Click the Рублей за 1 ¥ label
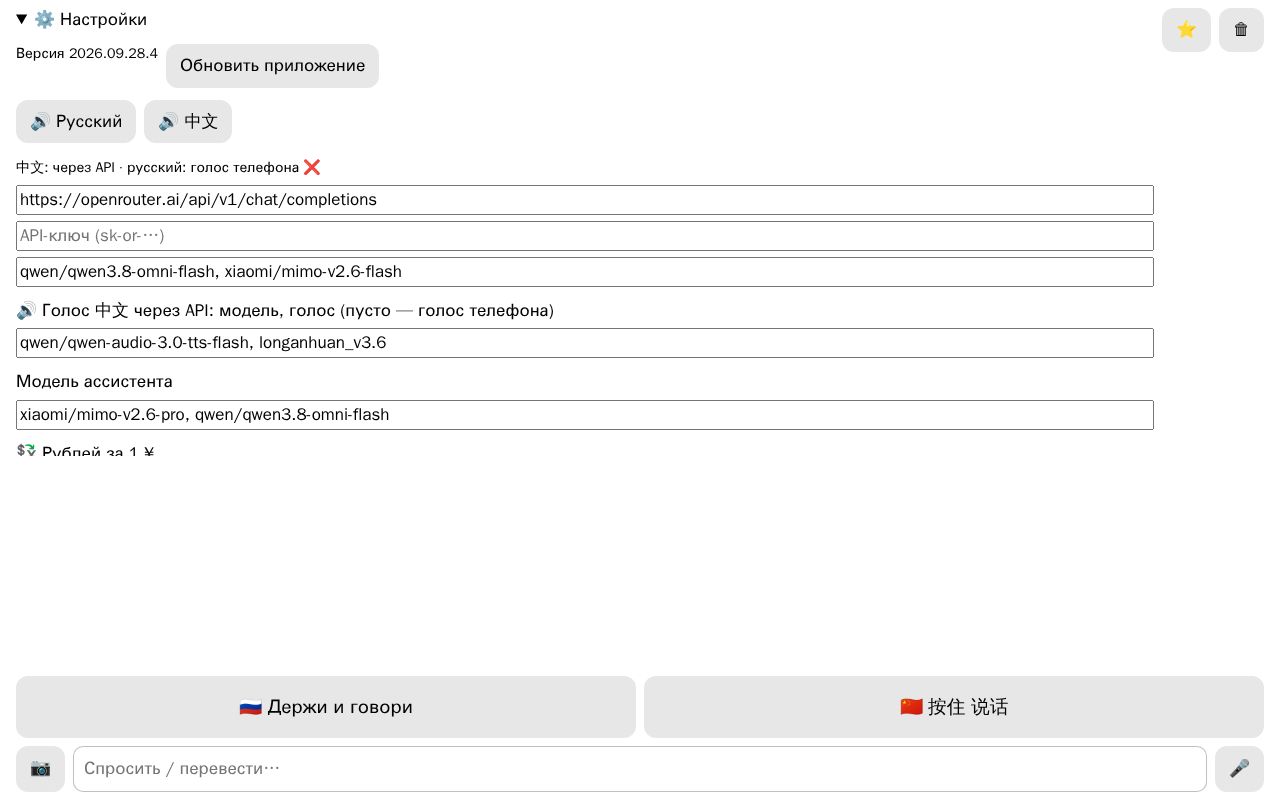Viewport: 1280px width, 800px height. (85, 452)
